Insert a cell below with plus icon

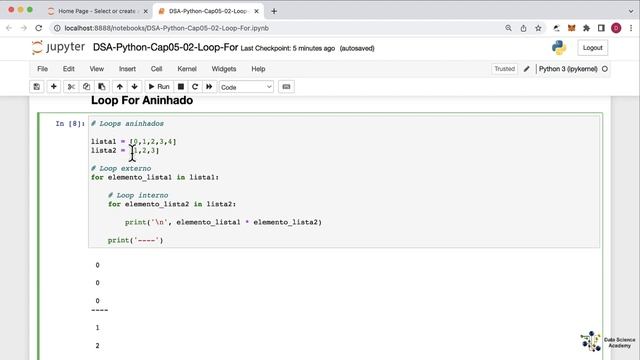(53, 87)
